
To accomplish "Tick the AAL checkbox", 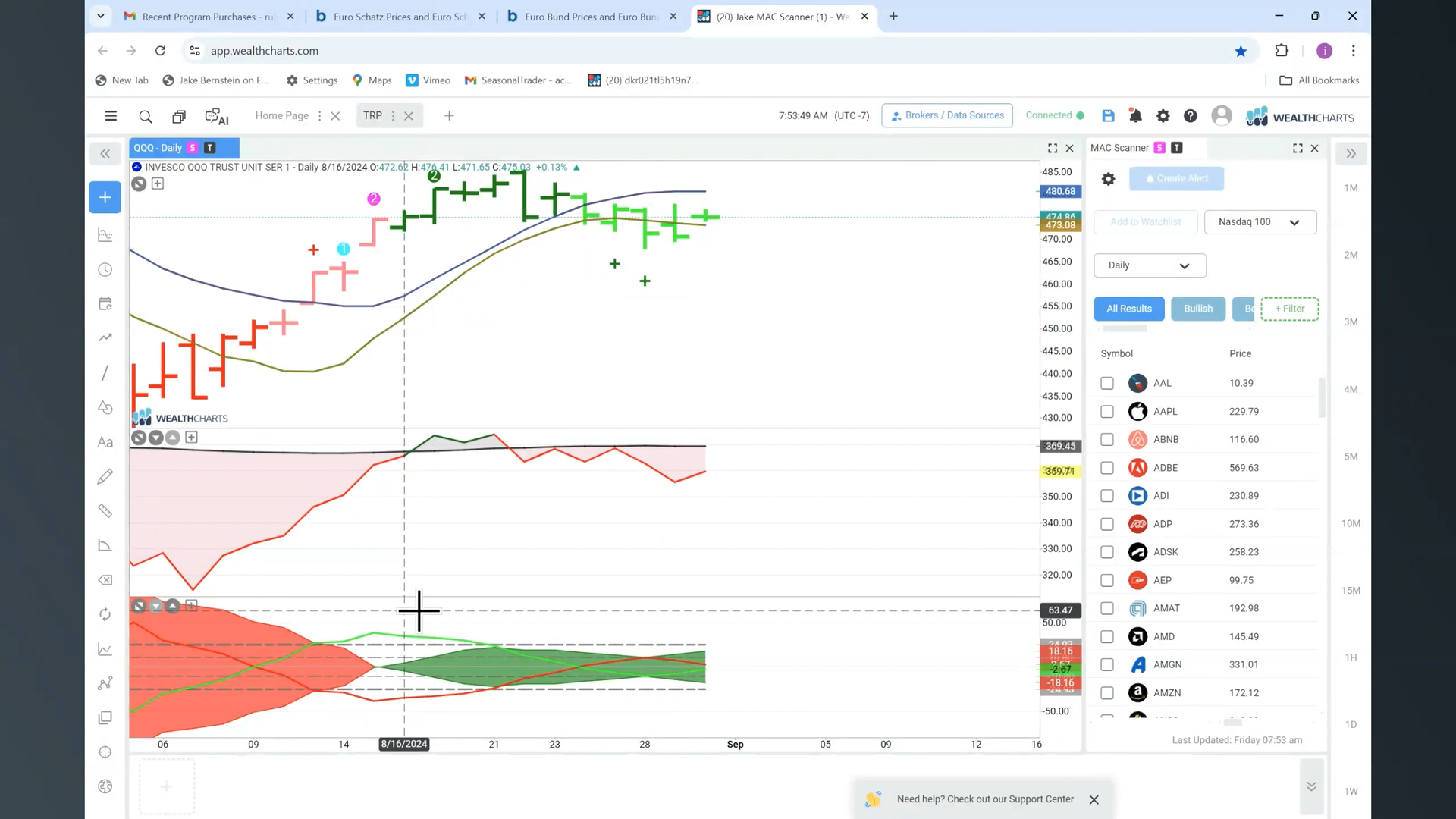I will click(1107, 384).
